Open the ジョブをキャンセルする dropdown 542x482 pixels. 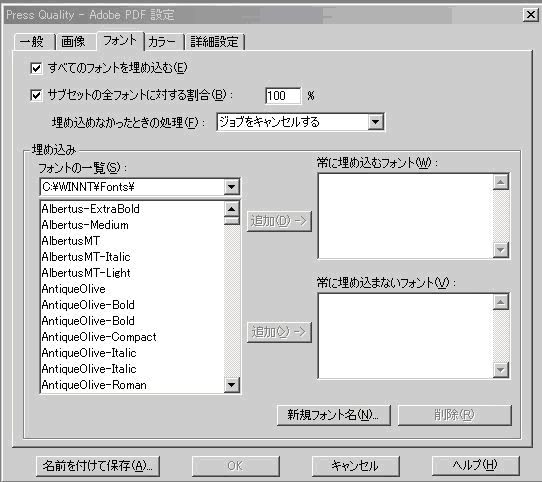[x=376, y=122]
